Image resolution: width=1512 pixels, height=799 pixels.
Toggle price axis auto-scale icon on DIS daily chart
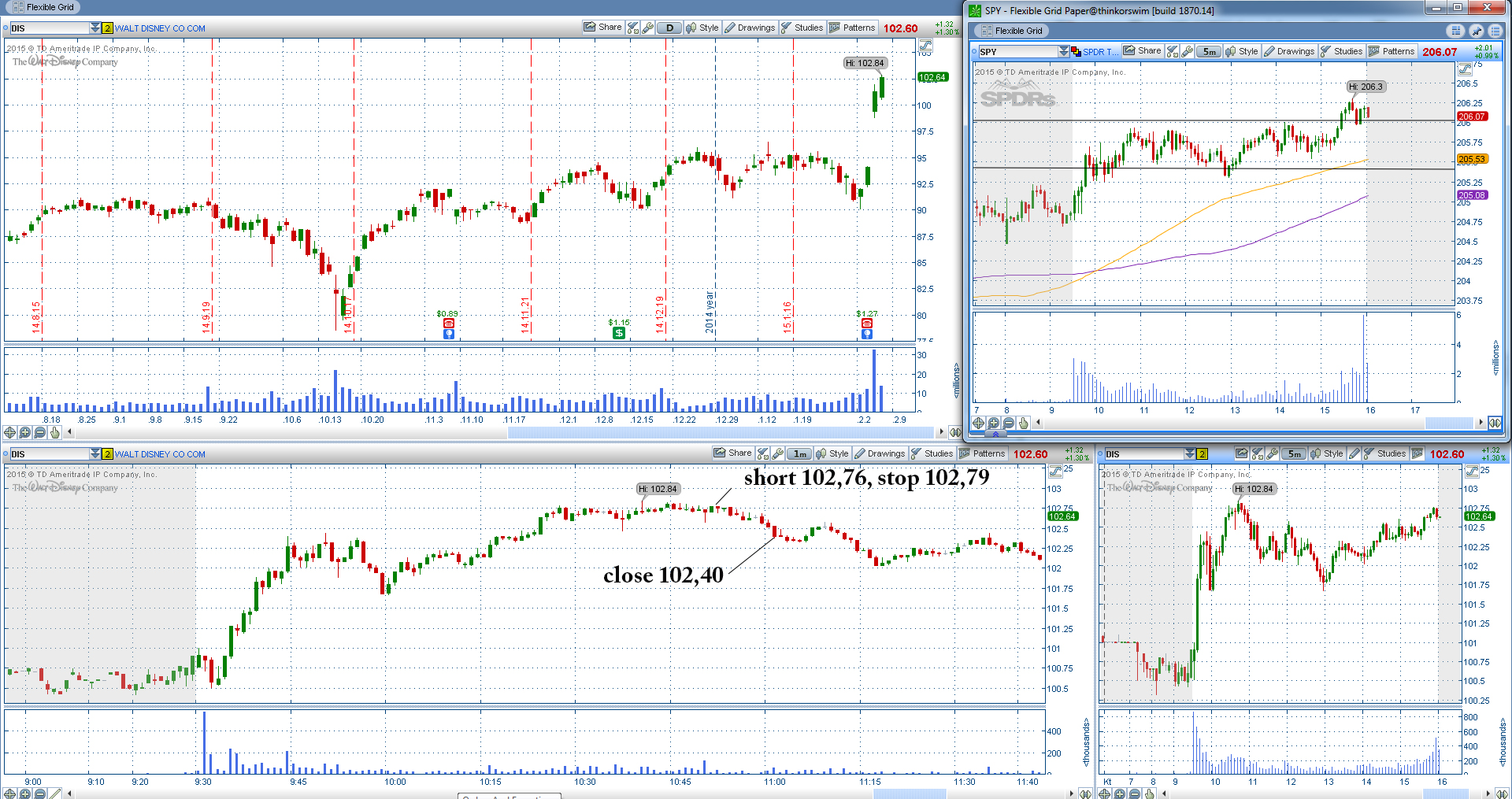[x=925, y=46]
